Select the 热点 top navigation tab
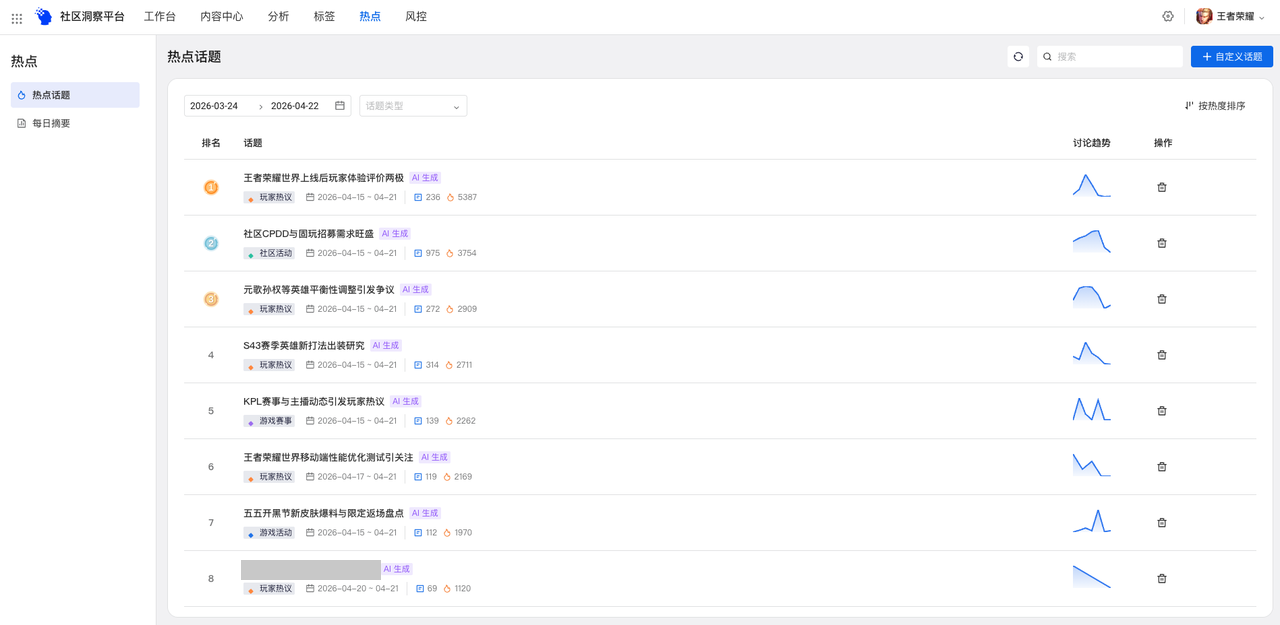 [x=370, y=16]
